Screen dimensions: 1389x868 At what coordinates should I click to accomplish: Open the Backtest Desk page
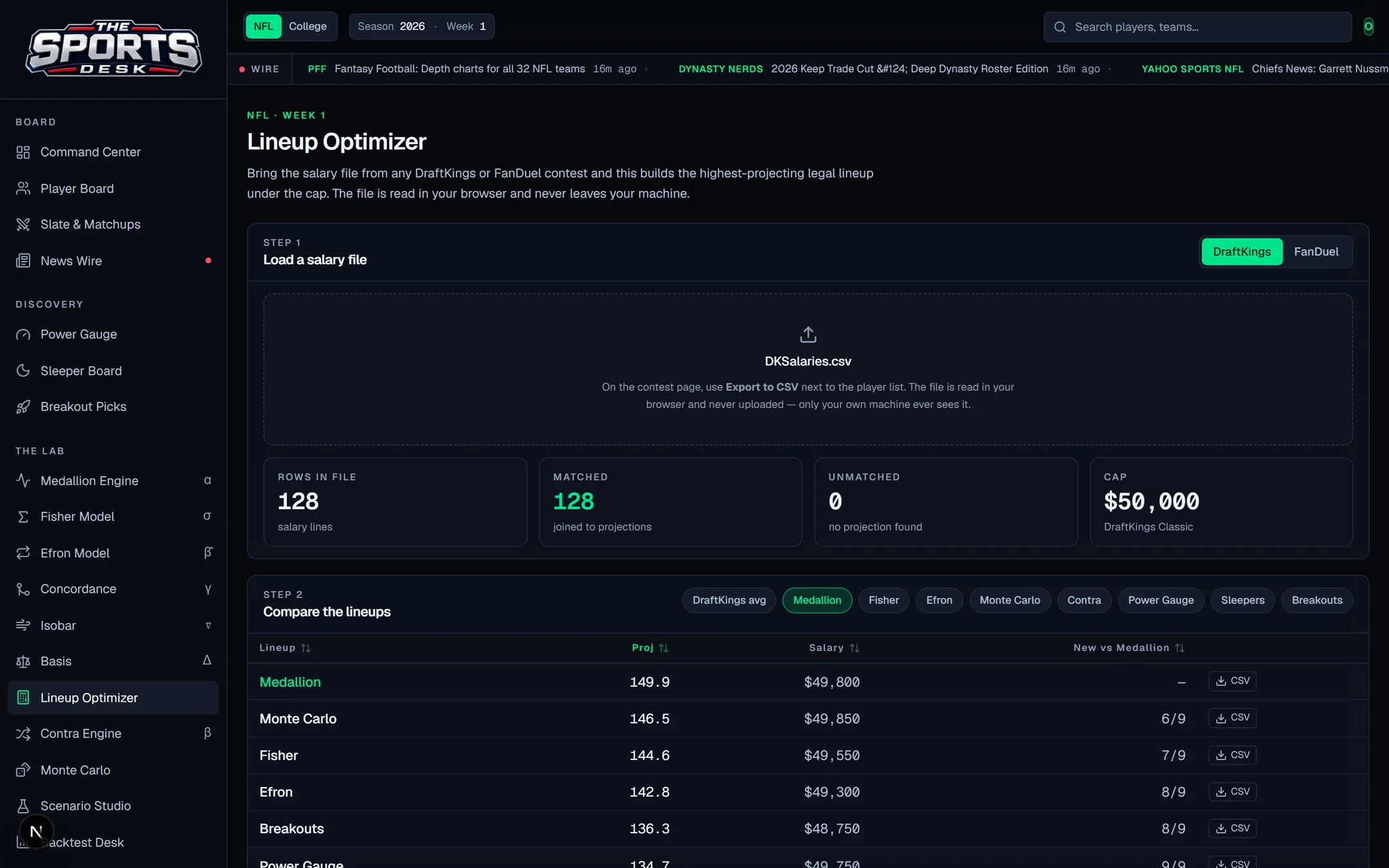[x=113, y=842]
